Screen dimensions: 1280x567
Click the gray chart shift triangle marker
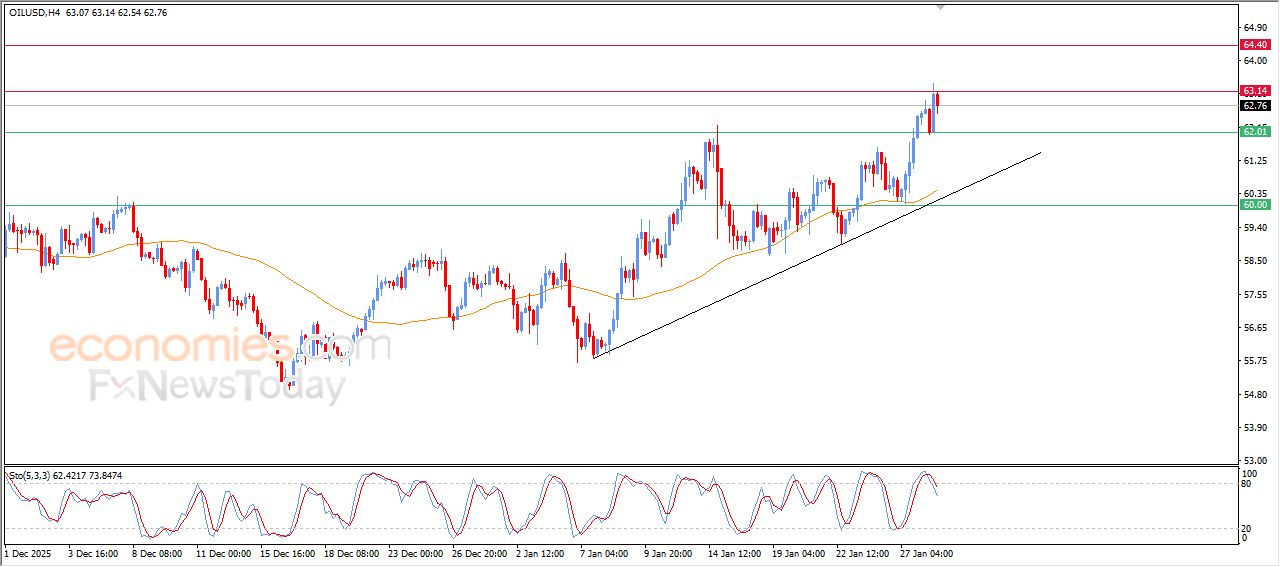(940, 7)
